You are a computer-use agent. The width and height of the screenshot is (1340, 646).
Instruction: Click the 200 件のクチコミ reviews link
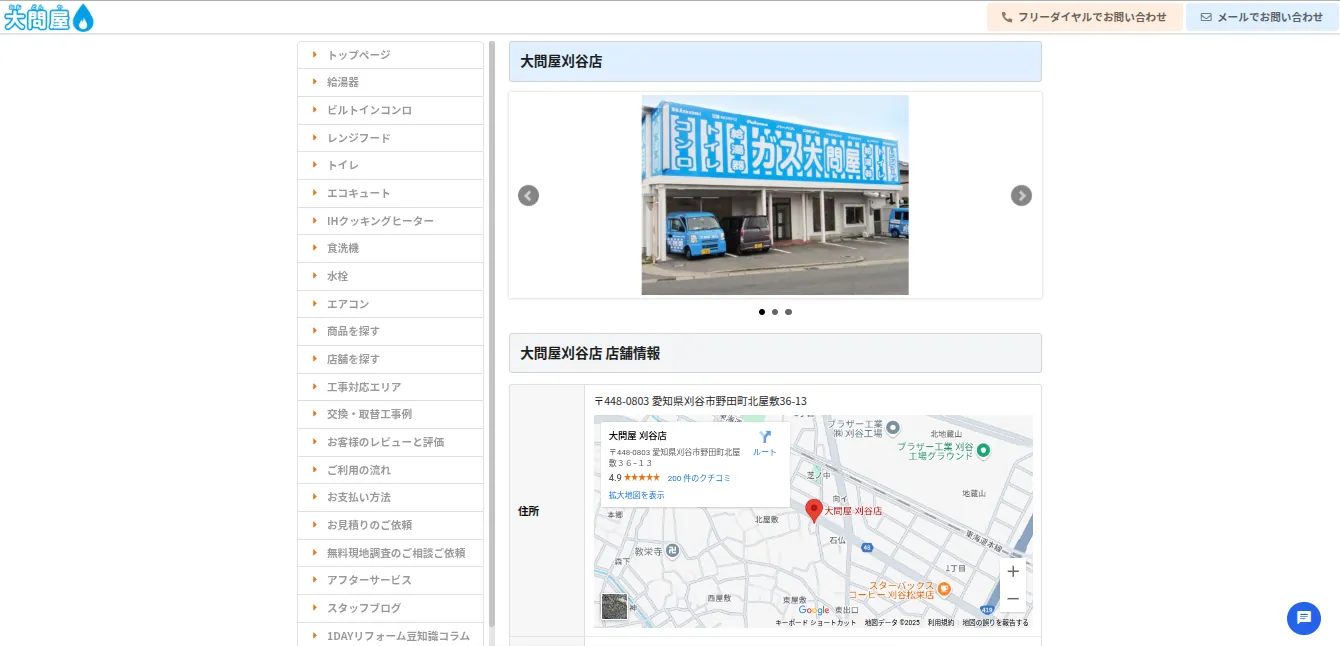point(699,478)
